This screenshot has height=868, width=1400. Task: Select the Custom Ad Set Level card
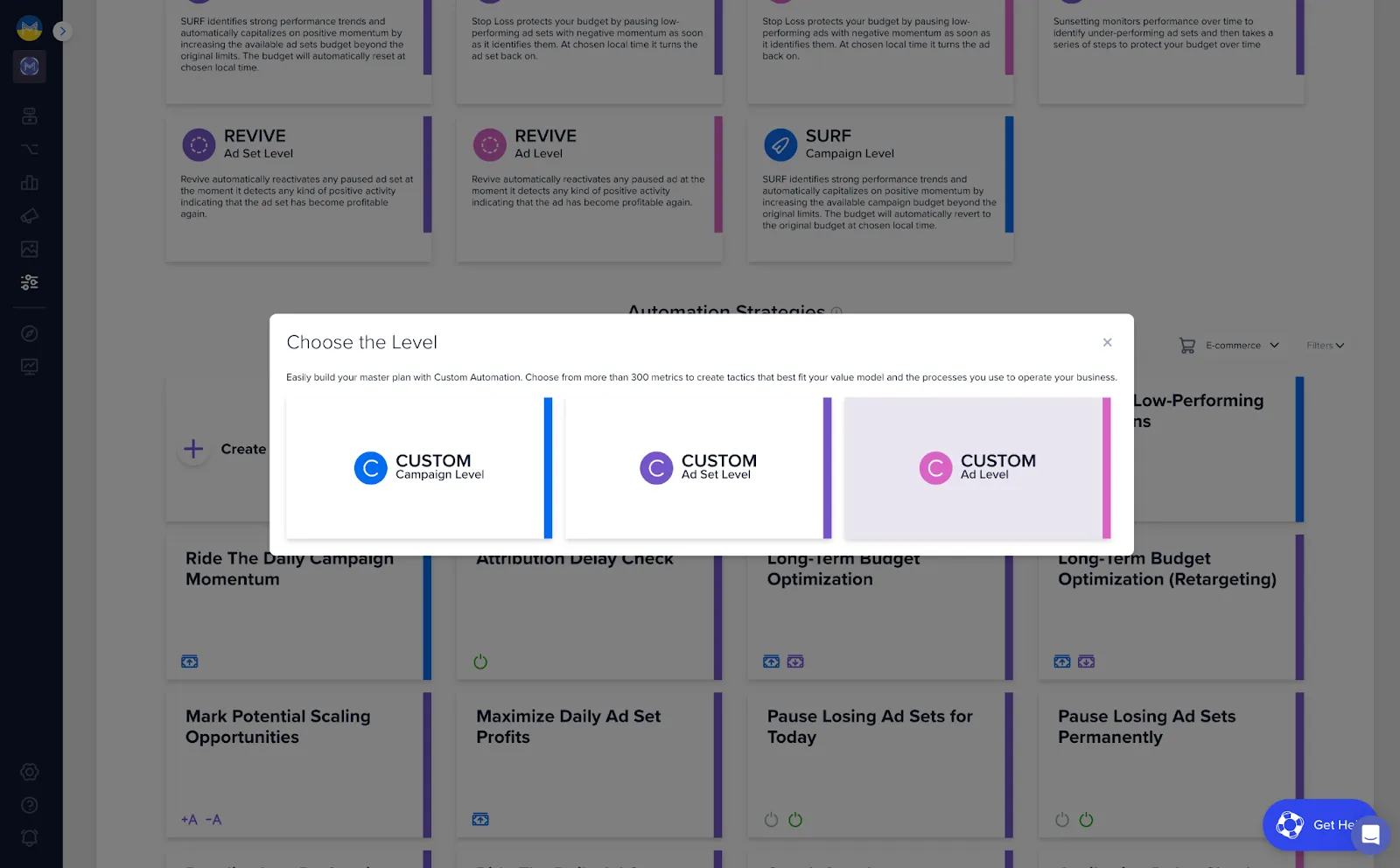(x=698, y=468)
